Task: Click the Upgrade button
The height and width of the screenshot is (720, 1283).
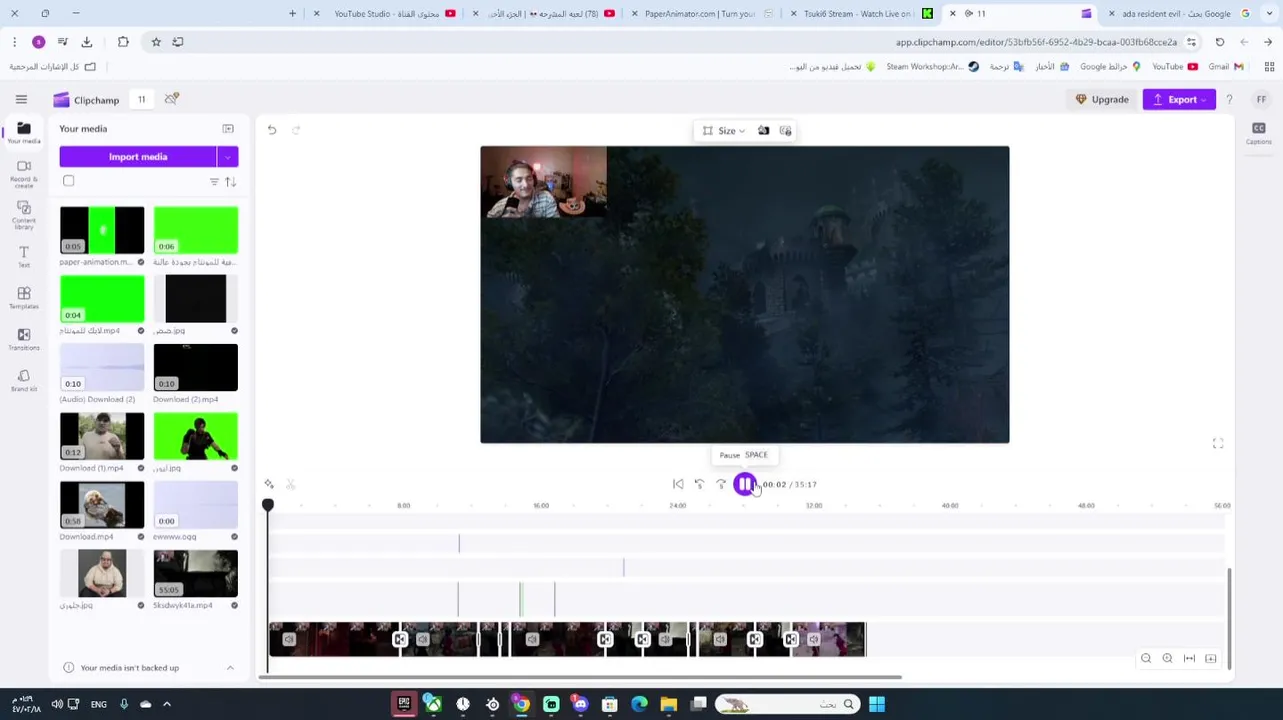Action: 1102,99
